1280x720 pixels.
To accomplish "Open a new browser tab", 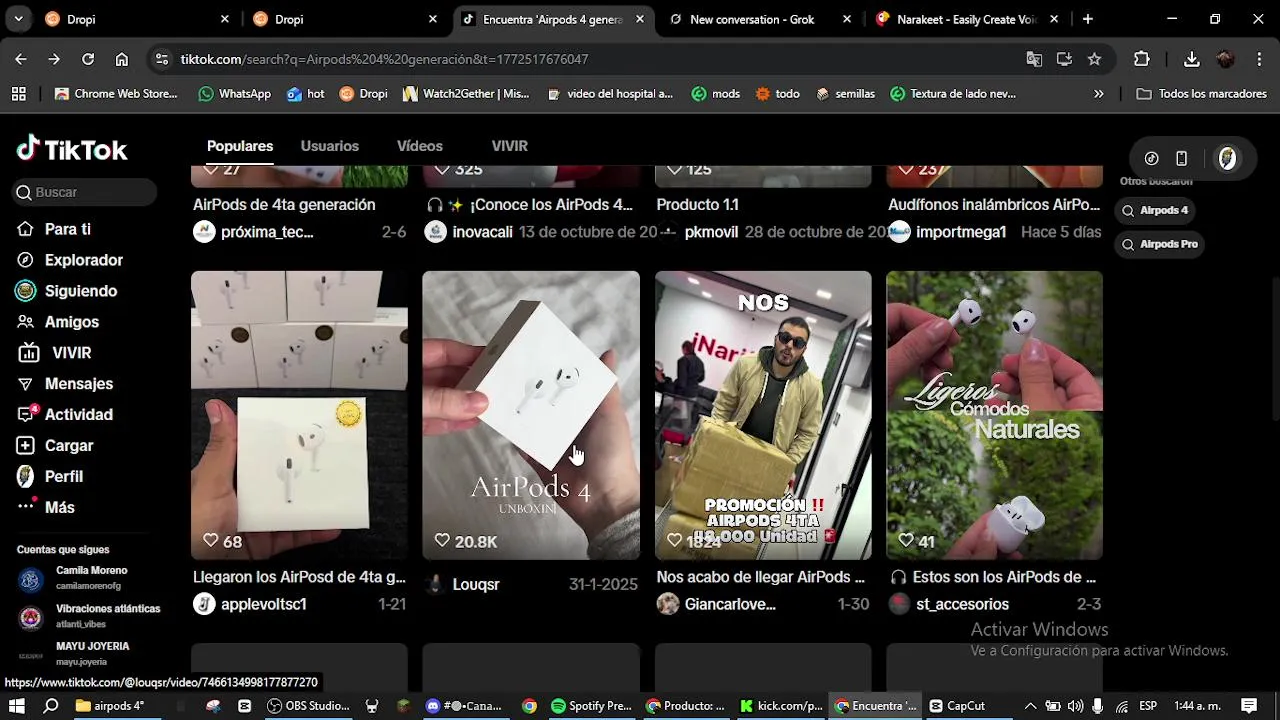I will click(x=1087, y=19).
